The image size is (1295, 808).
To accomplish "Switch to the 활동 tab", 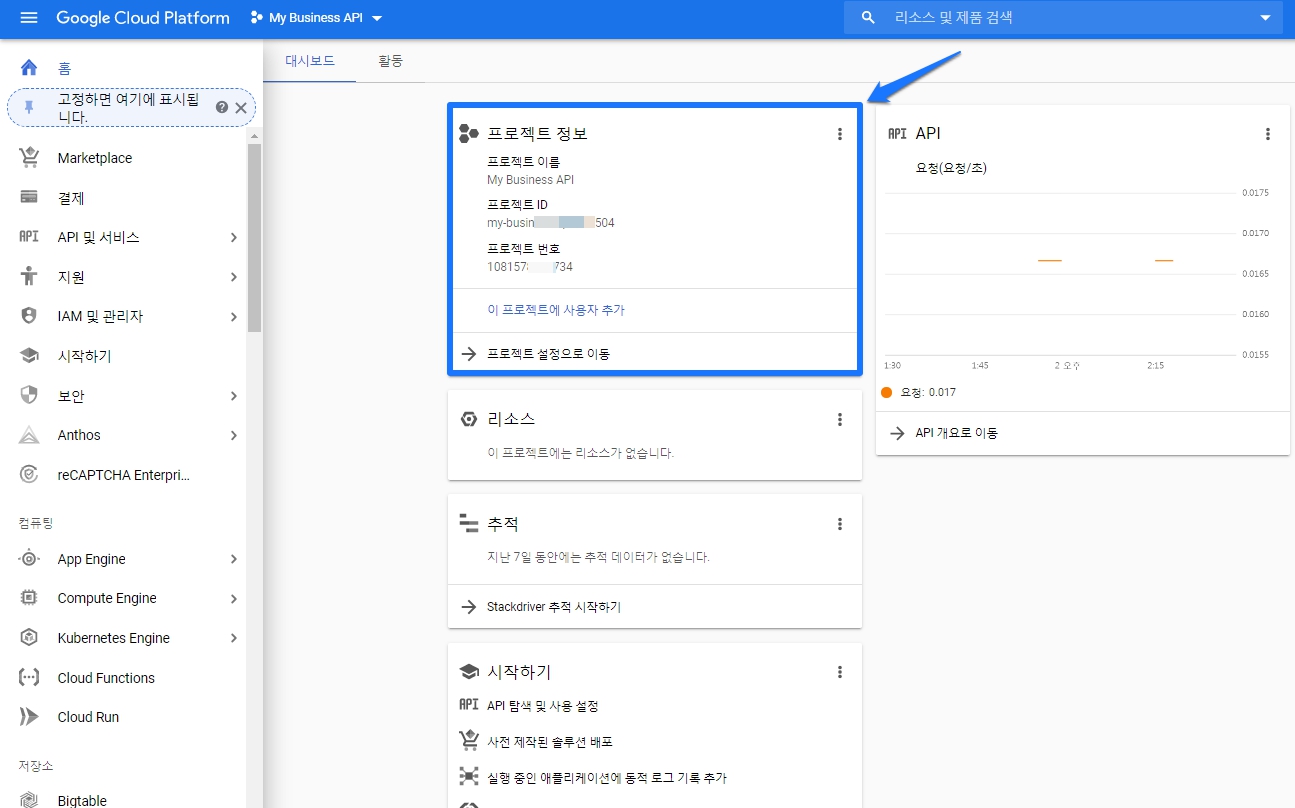I will pos(390,61).
